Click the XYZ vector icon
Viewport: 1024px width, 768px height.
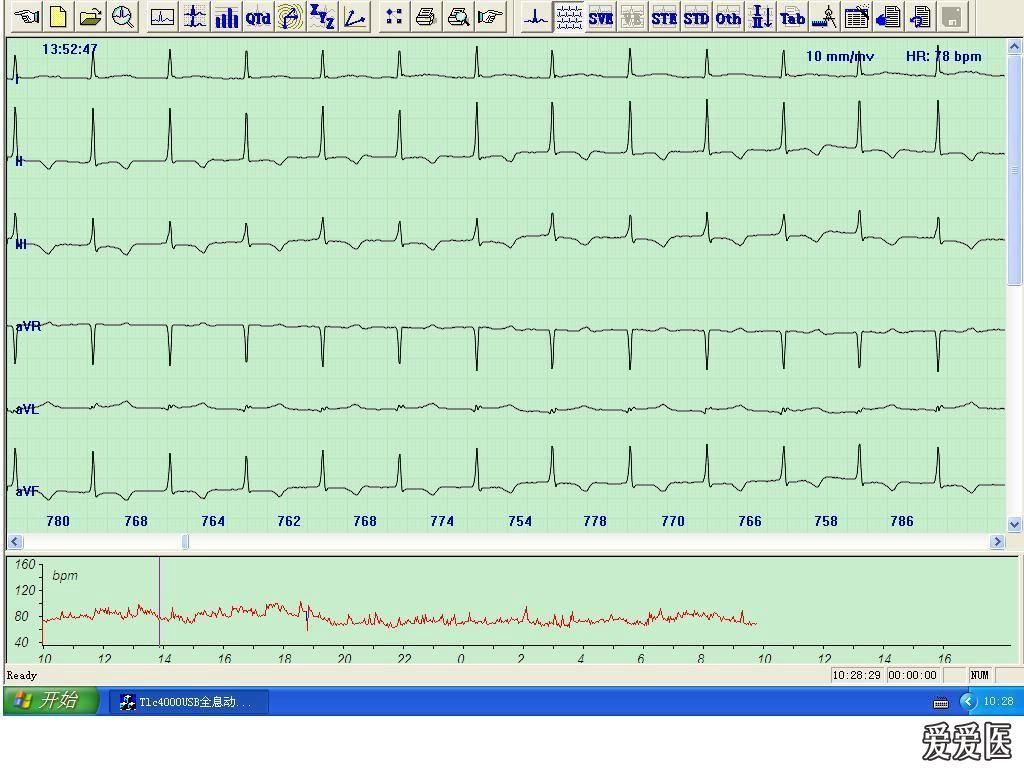(x=322, y=17)
